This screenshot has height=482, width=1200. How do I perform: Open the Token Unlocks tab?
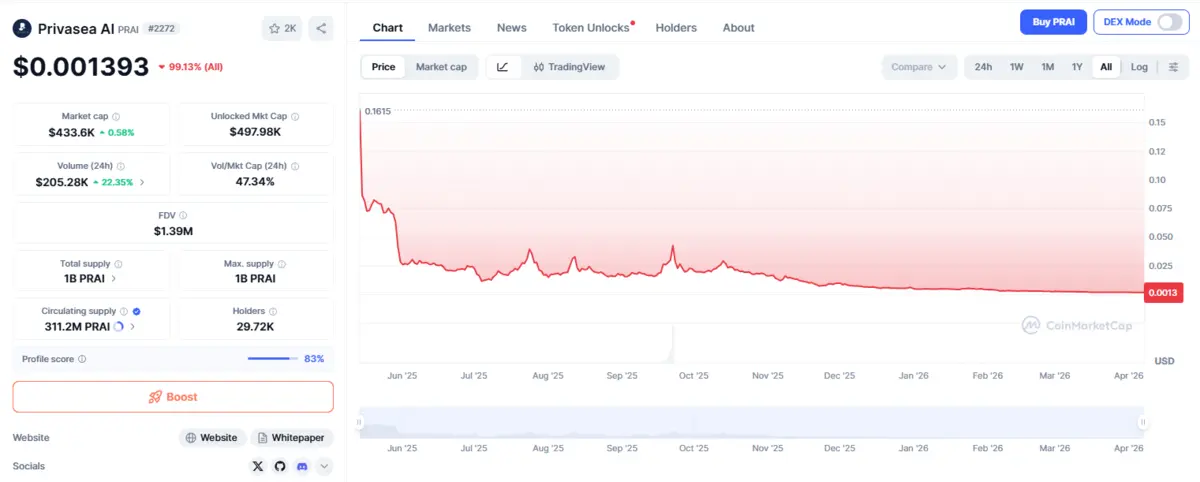click(x=591, y=28)
